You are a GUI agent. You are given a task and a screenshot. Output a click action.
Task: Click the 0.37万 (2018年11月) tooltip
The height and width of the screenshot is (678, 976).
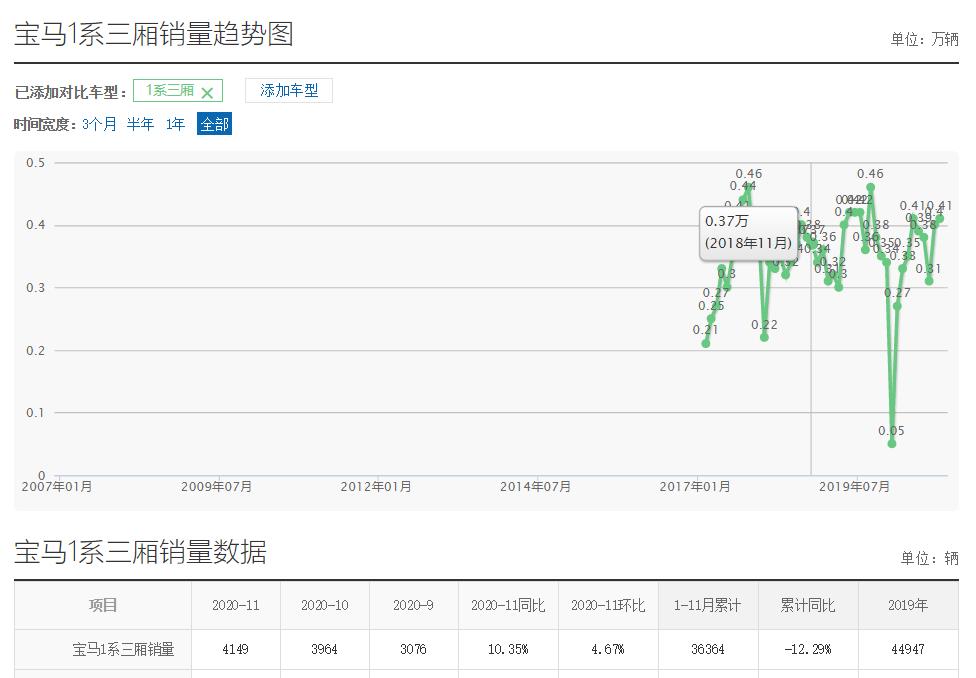749,232
